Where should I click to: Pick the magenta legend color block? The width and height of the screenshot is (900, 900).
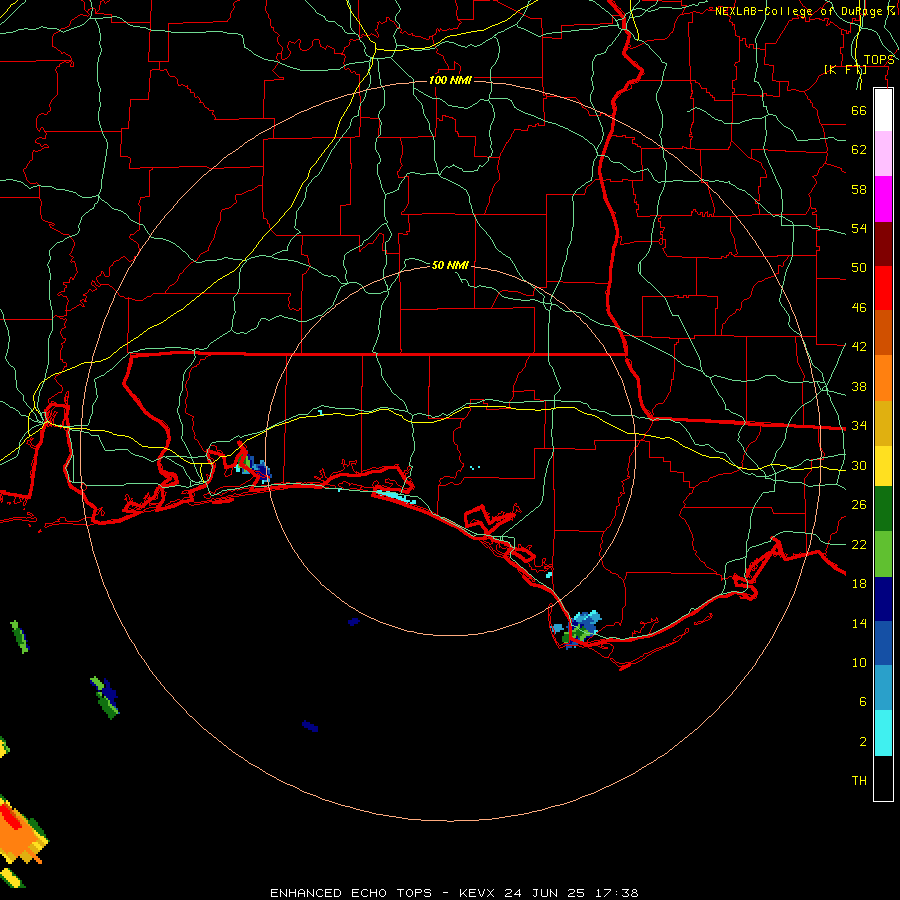pyautogui.click(x=883, y=199)
